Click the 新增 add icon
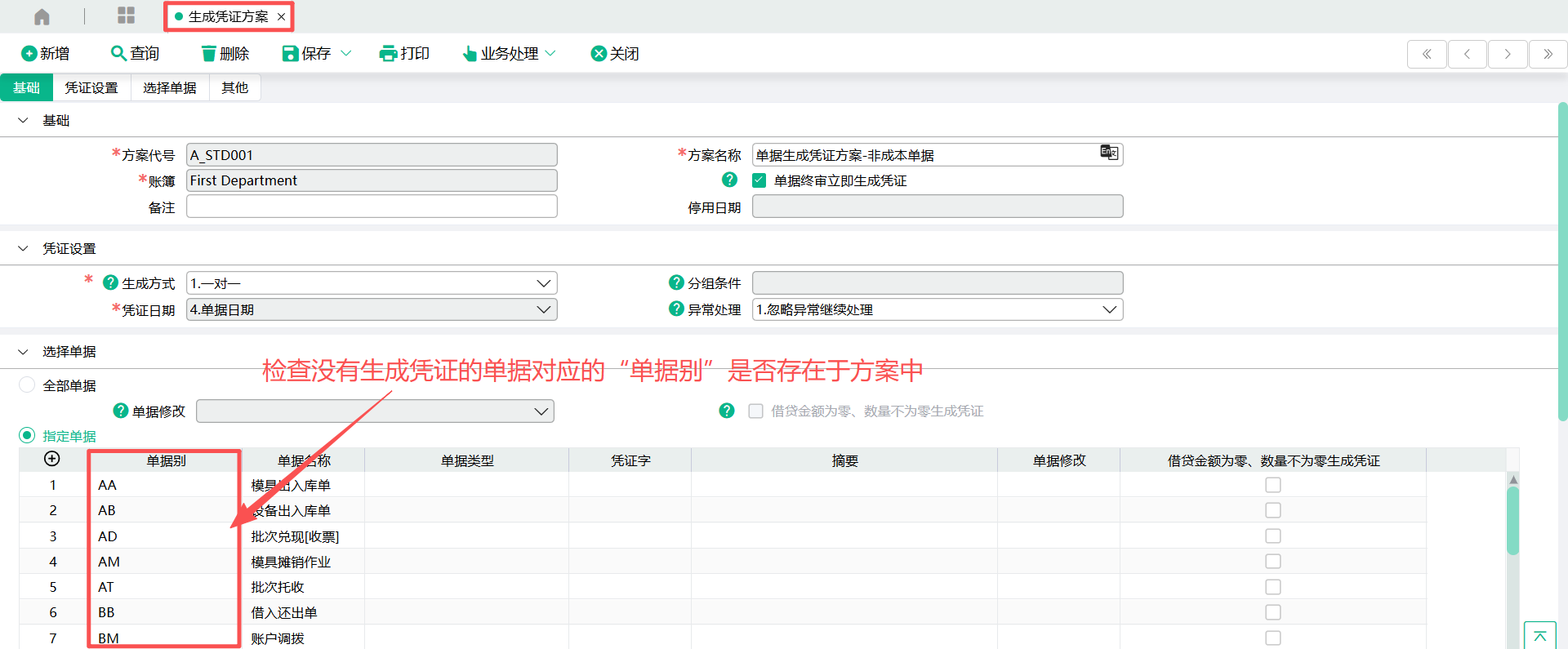 (29, 54)
